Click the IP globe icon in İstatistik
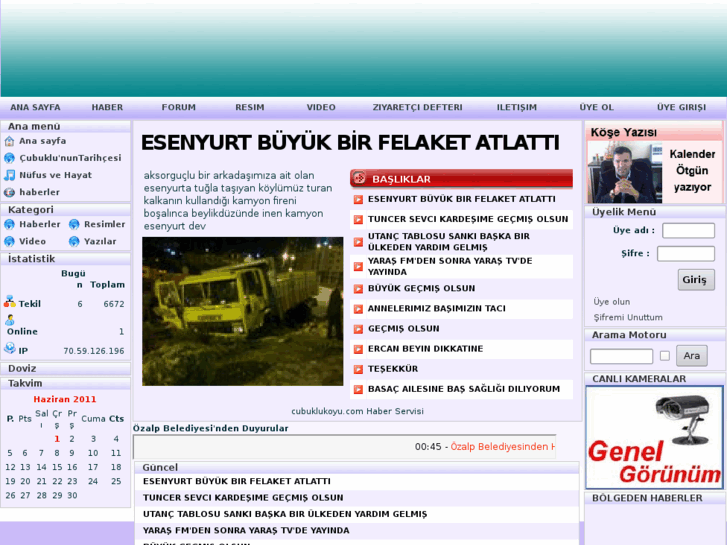 10,348
